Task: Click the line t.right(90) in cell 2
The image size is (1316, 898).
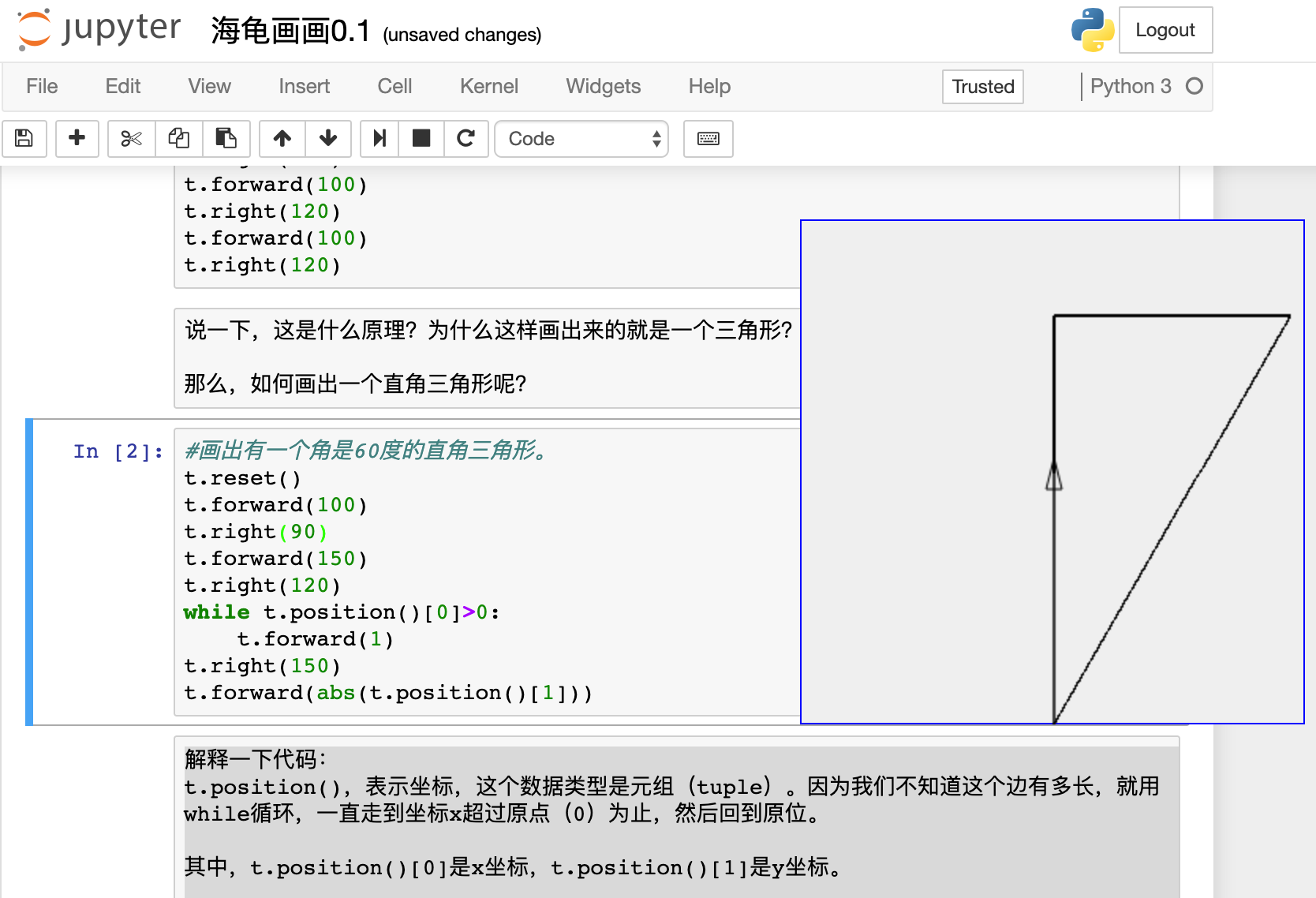Action: (x=256, y=532)
